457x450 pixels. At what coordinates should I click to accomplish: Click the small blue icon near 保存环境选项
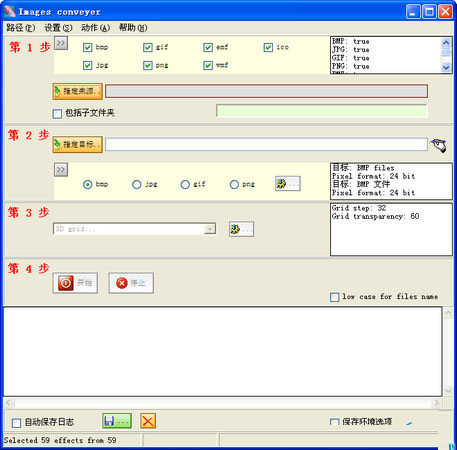[409, 423]
